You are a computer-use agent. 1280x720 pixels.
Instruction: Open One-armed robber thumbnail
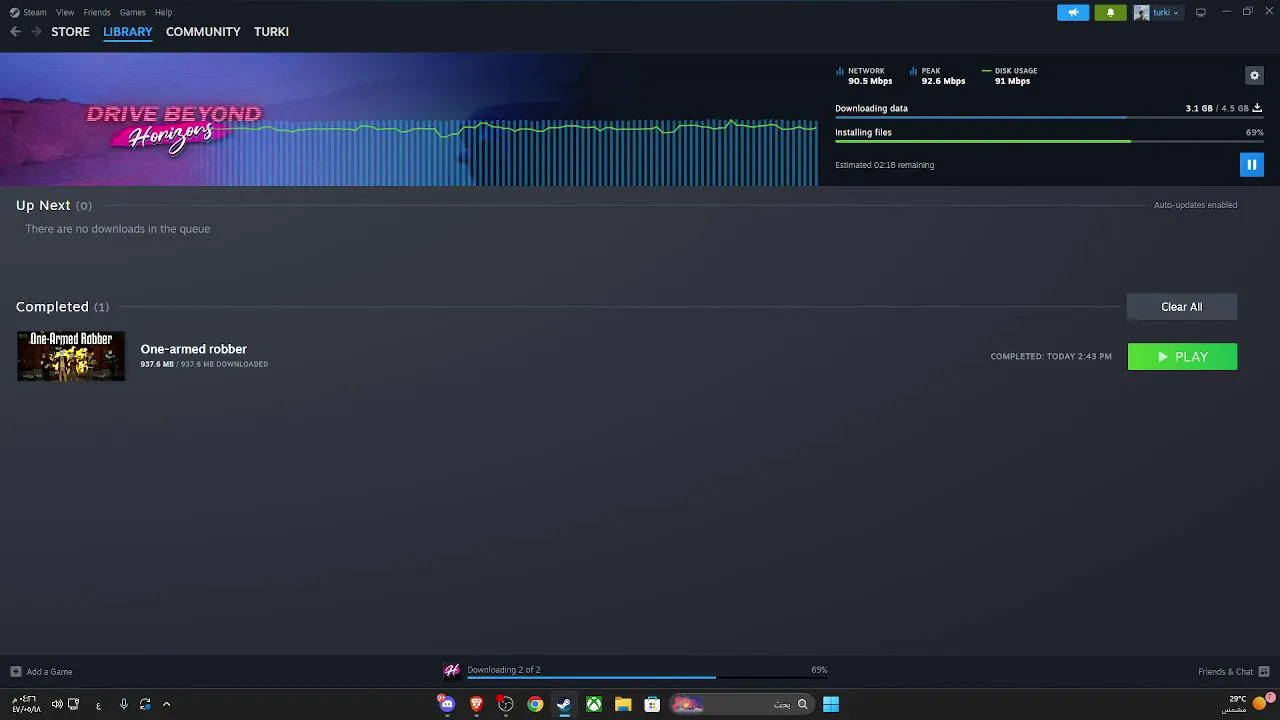[x=71, y=356]
